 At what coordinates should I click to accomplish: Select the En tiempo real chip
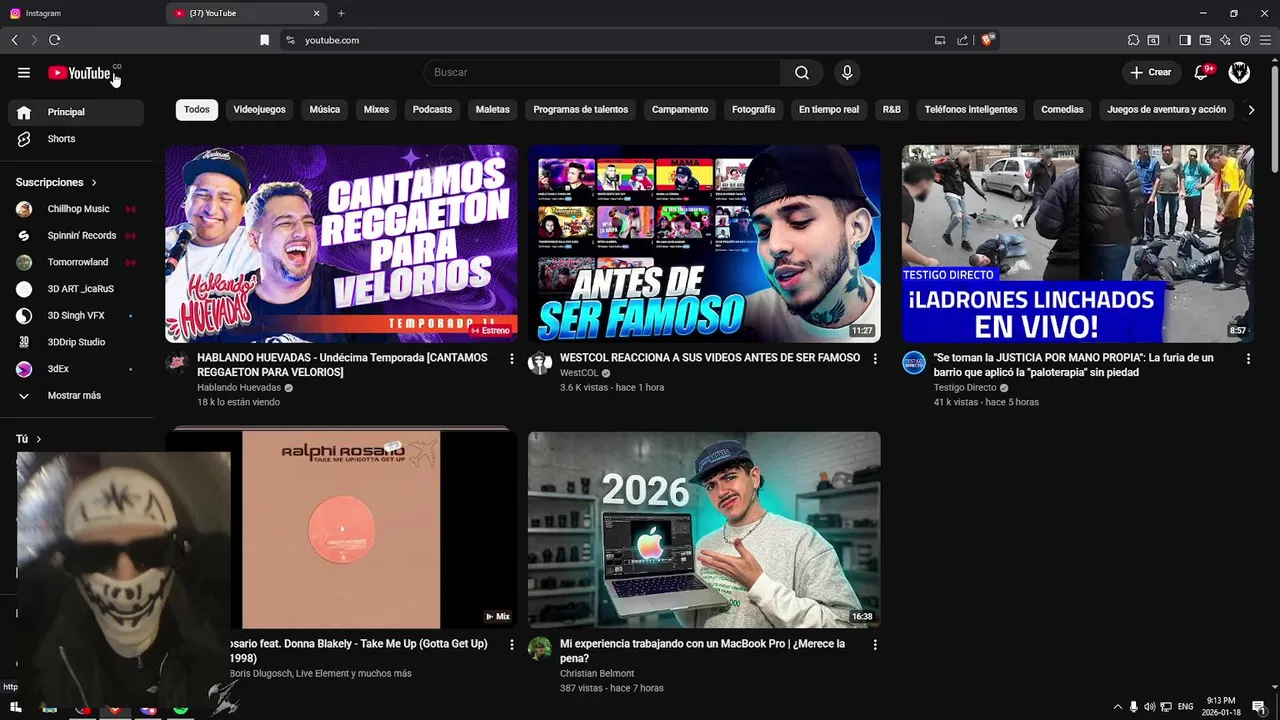pos(829,110)
